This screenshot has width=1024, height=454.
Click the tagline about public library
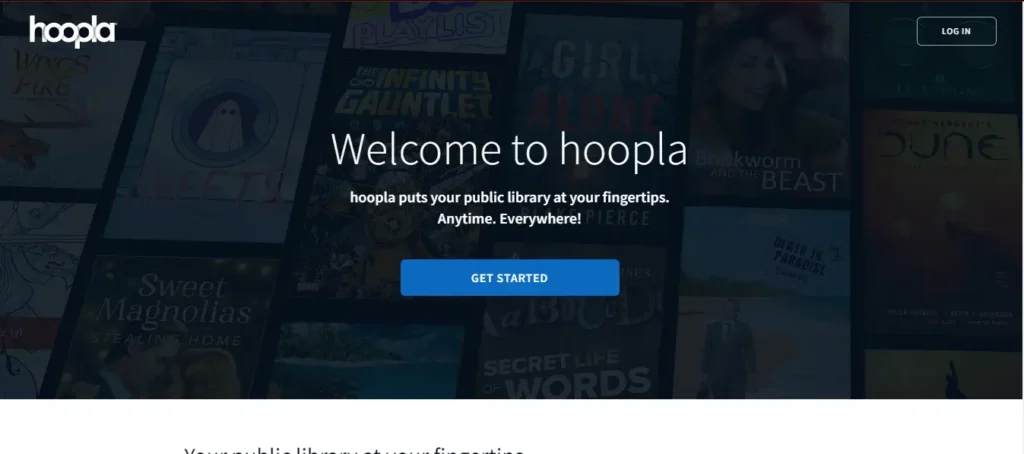click(x=509, y=197)
